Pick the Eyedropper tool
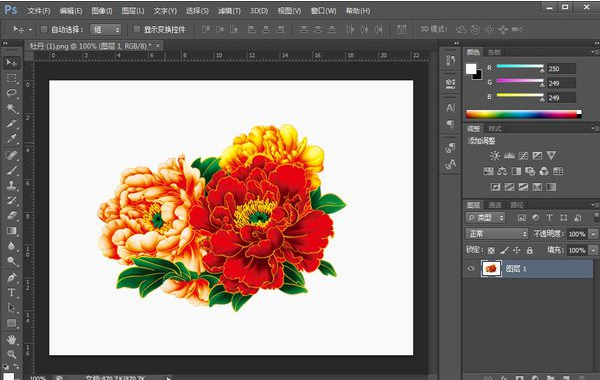600x380 pixels. pyautogui.click(x=12, y=139)
